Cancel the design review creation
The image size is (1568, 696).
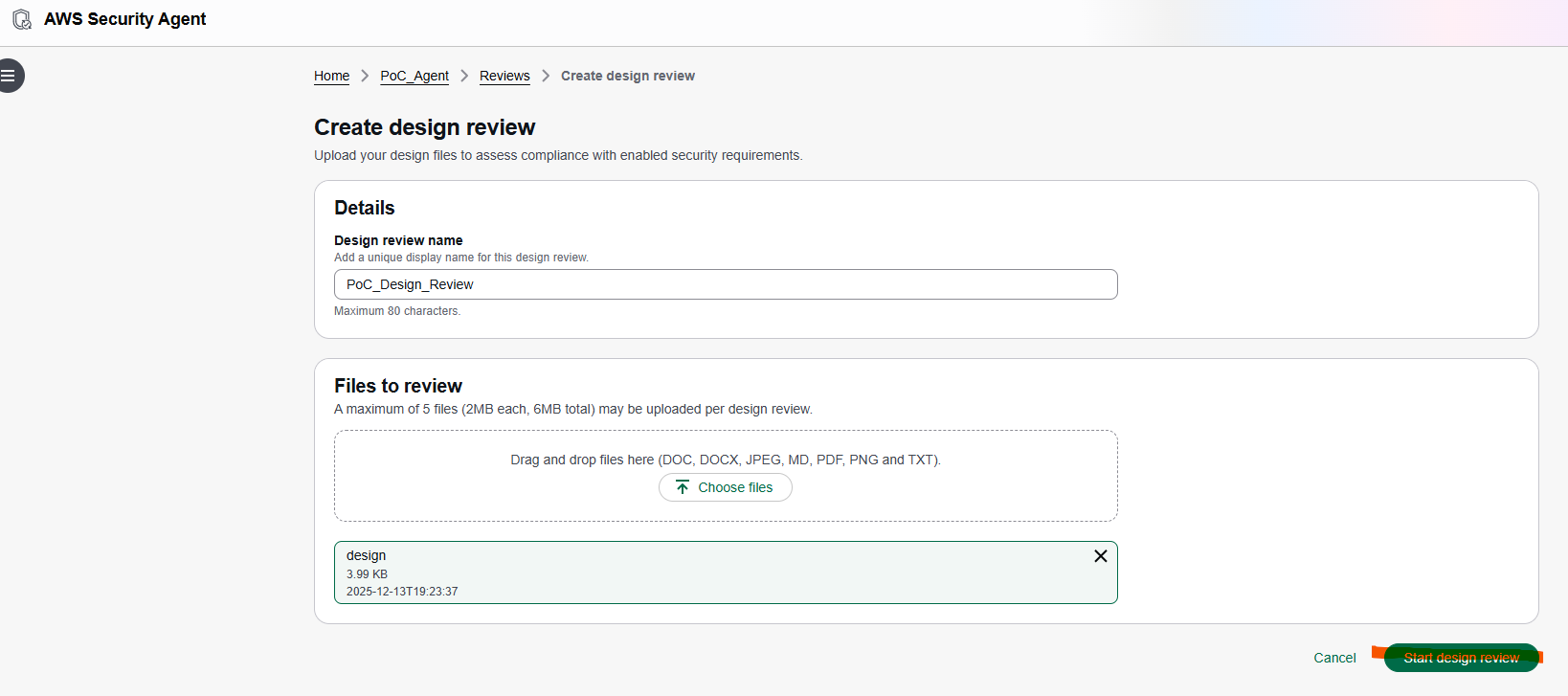(1334, 658)
